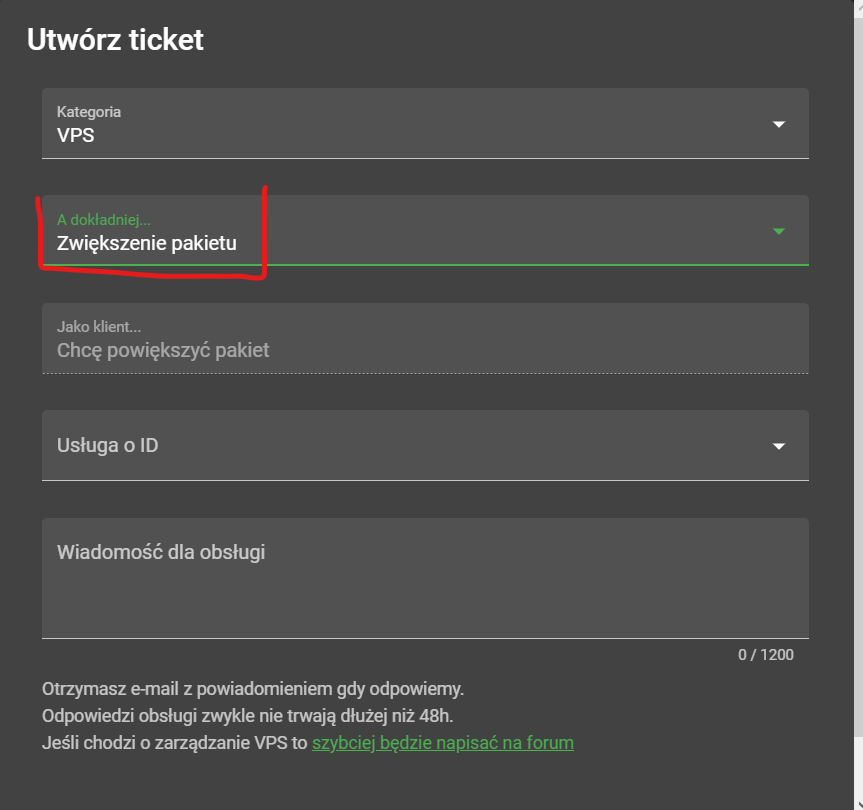Open the Usługa o ID combo box
The width and height of the screenshot is (863, 810).
tap(400, 446)
